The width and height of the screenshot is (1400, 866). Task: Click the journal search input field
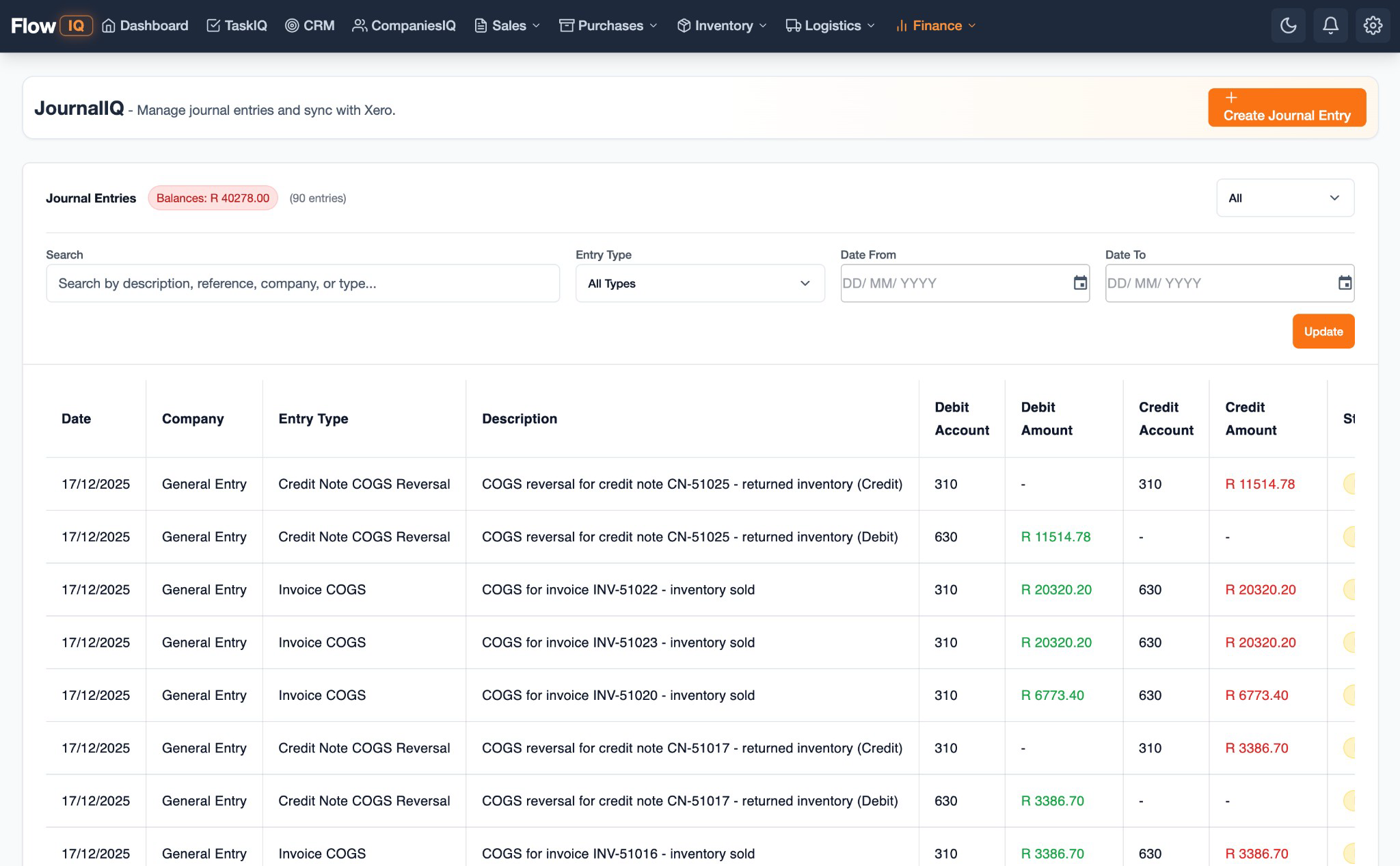point(303,284)
